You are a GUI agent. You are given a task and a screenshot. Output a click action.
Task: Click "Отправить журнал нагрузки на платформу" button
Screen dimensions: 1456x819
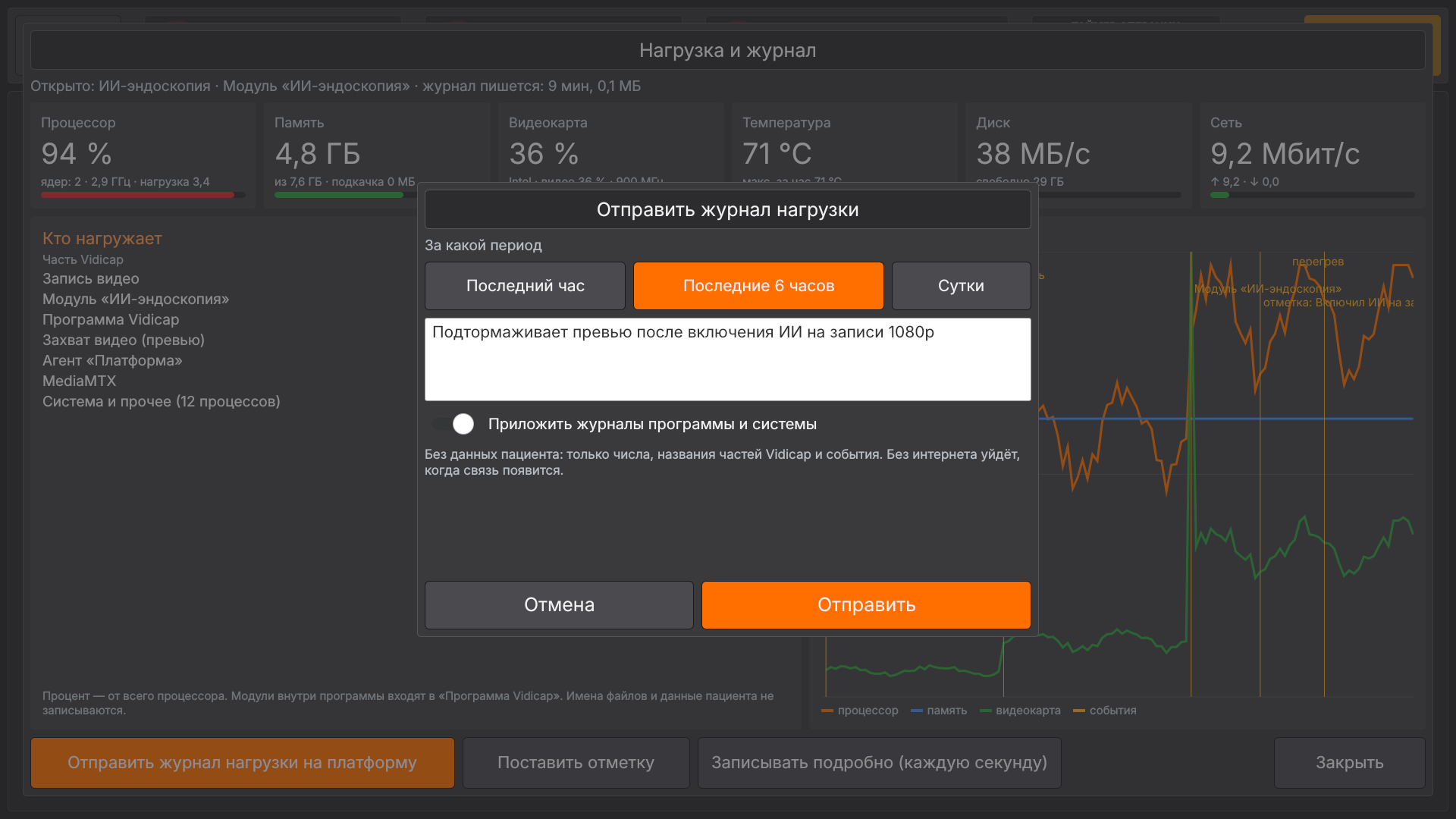point(243,763)
